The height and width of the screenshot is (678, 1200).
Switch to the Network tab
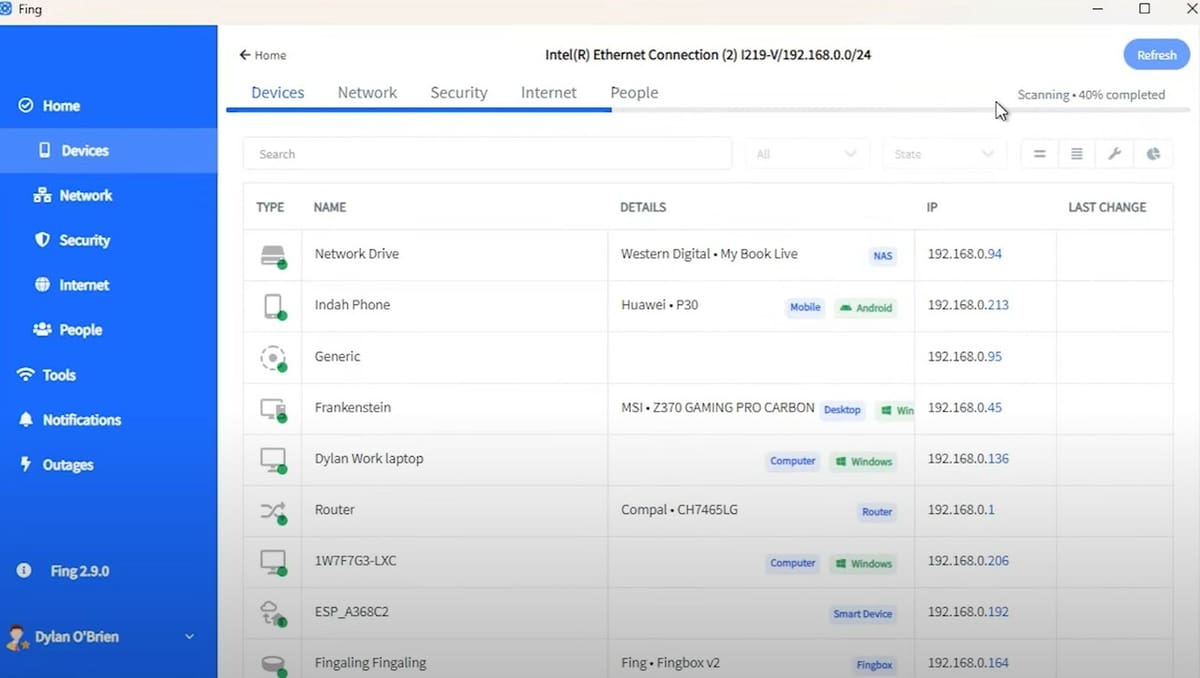367,92
